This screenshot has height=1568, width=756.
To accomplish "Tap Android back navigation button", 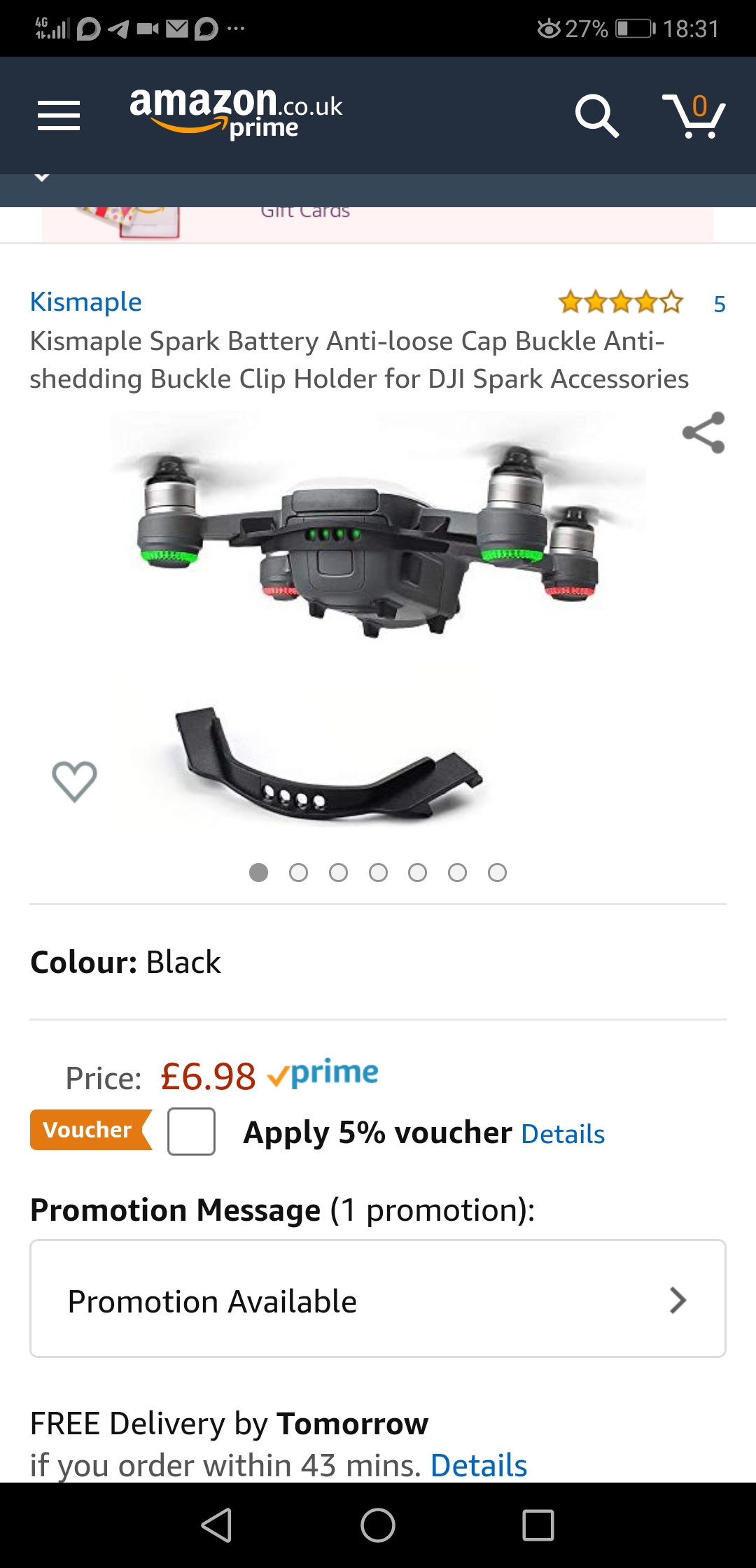I will (217, 1525).
